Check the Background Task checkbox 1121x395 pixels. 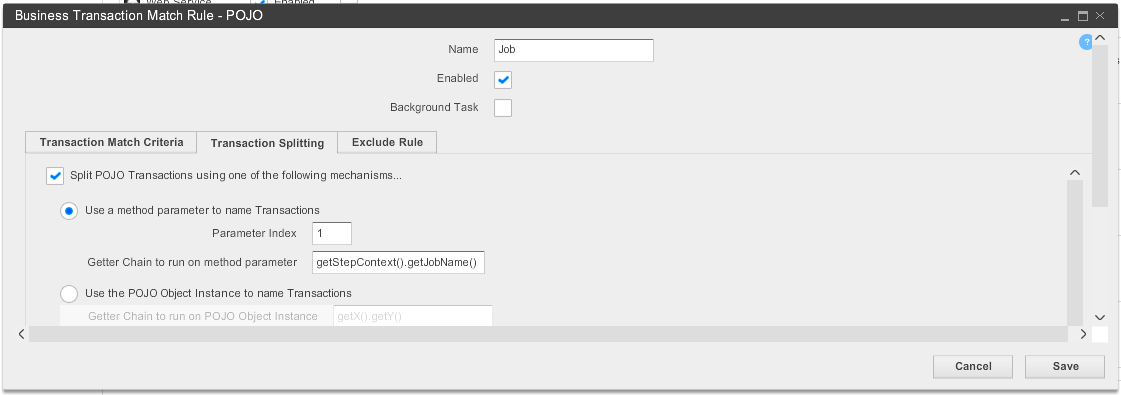pos(503,108)
